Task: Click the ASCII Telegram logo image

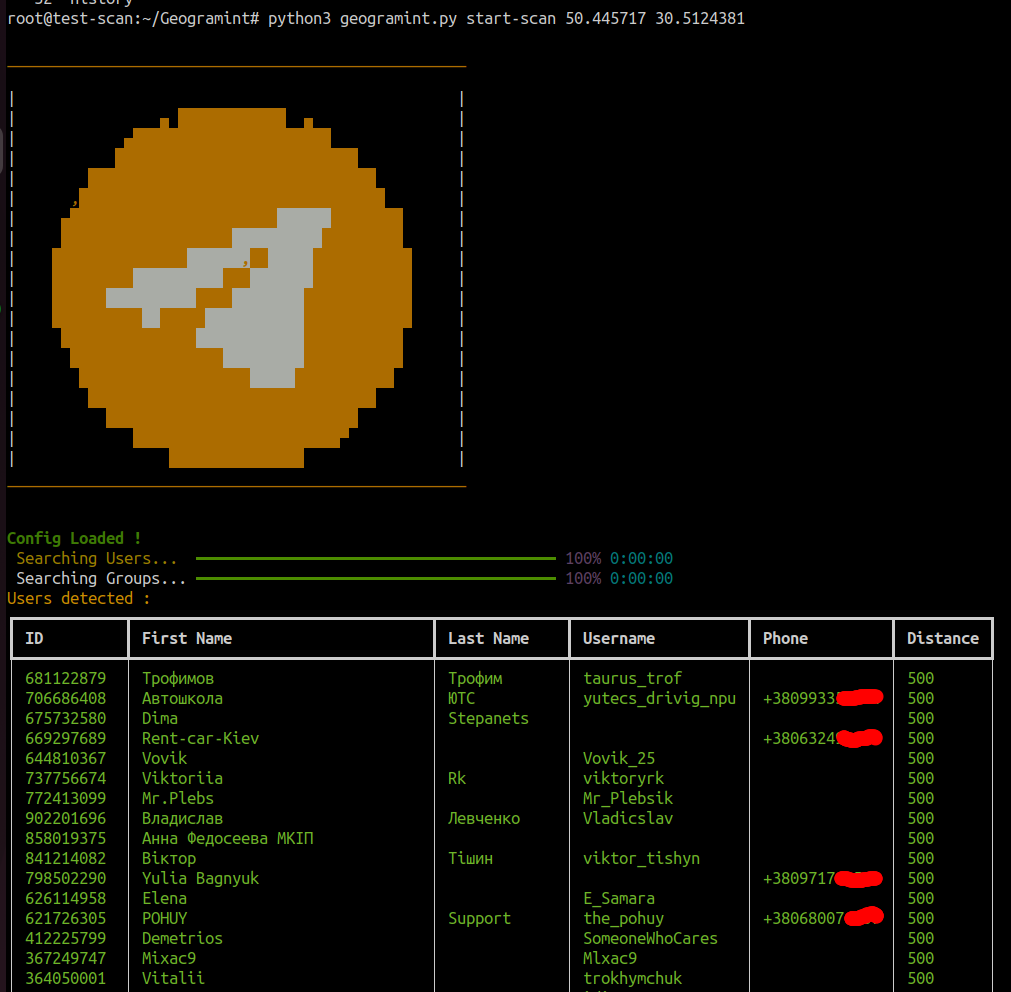Action: [232, 287]
